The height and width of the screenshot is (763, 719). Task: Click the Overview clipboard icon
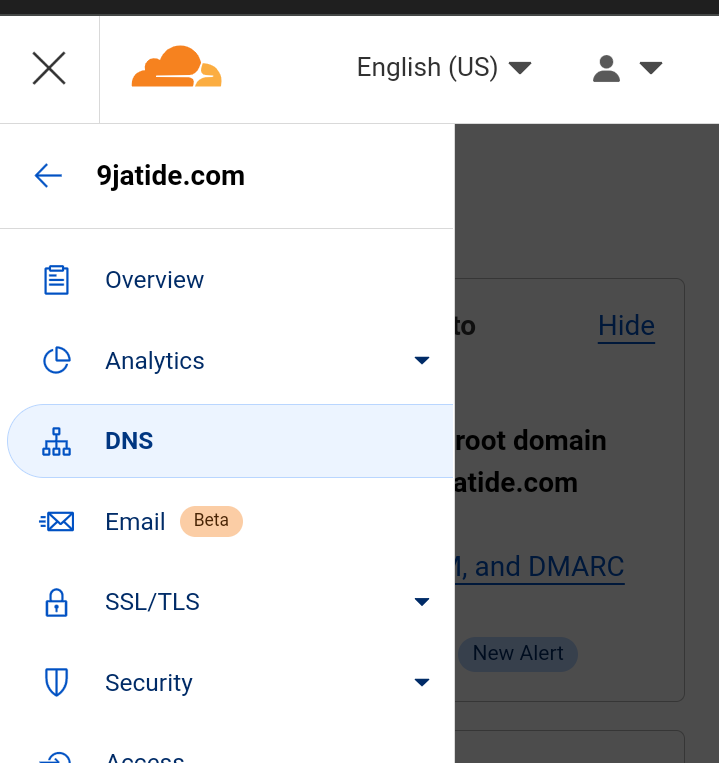[56, 280]
